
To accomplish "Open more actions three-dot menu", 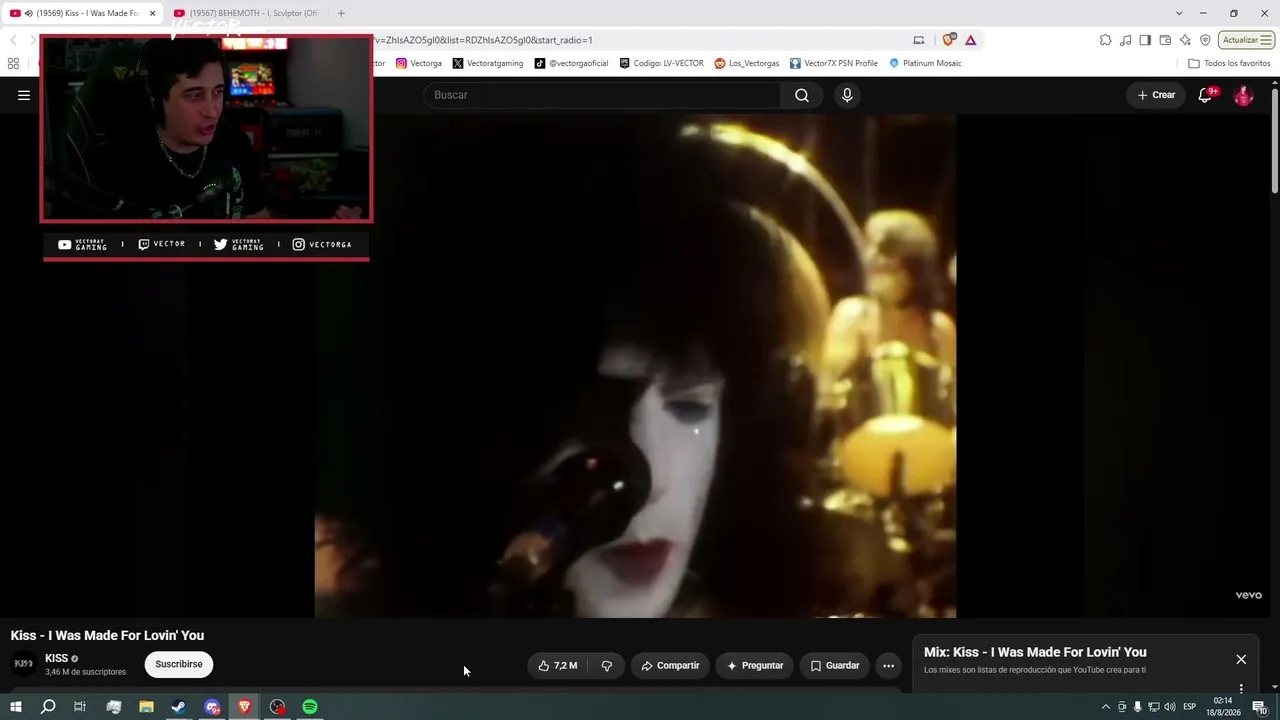I will point(888,666).
